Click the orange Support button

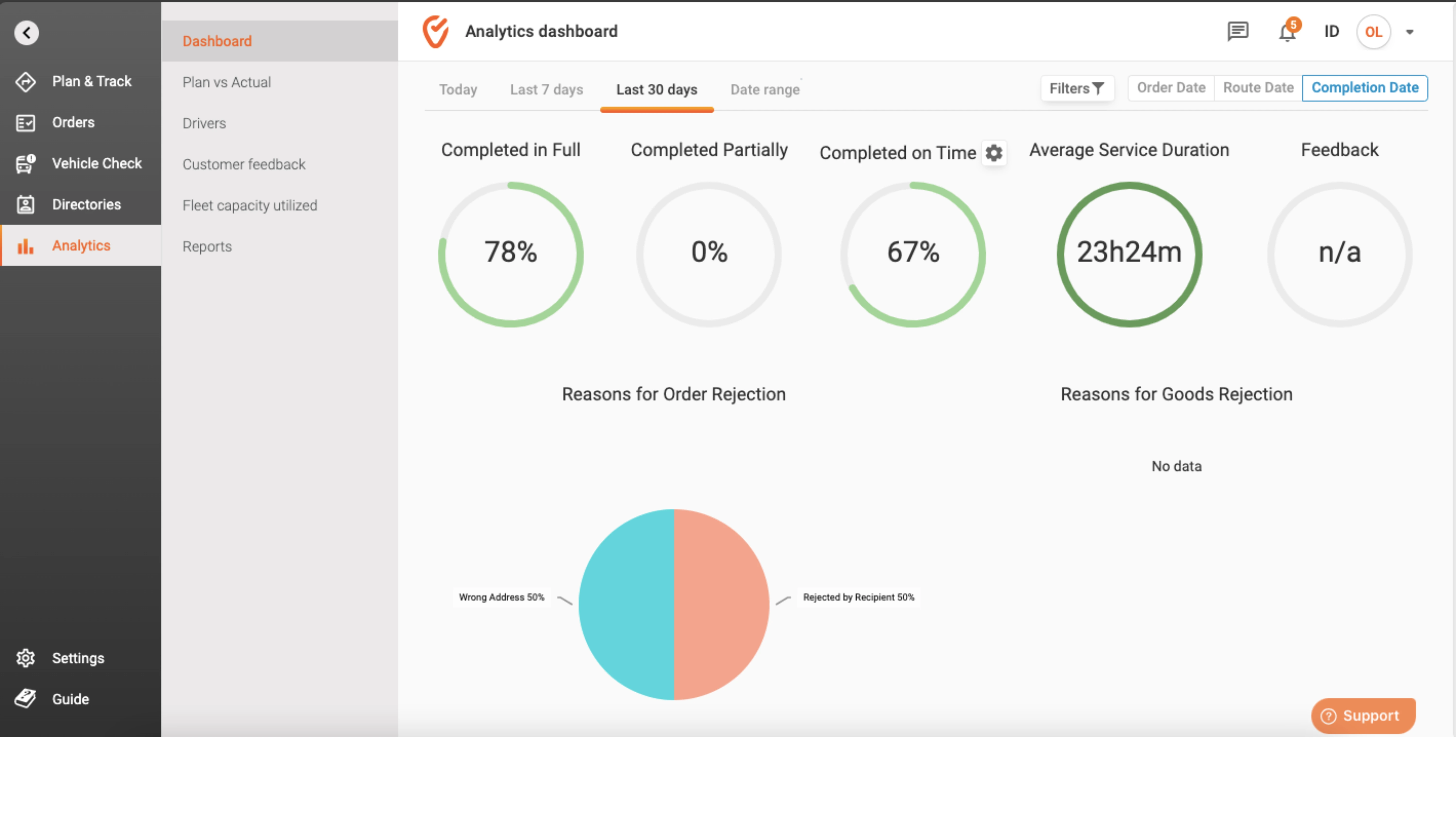1363,716
